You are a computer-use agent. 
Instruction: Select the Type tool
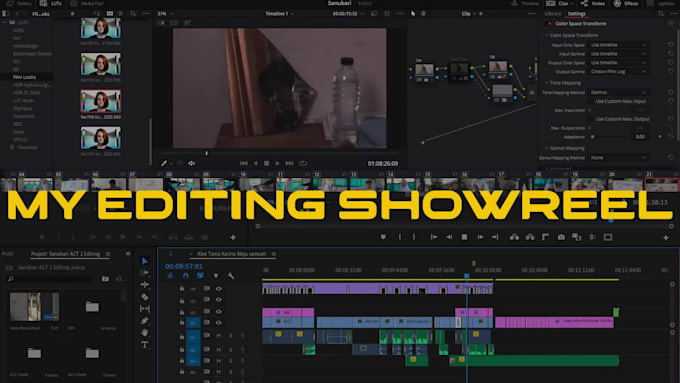pyautogui.click(x=145, y=345)
